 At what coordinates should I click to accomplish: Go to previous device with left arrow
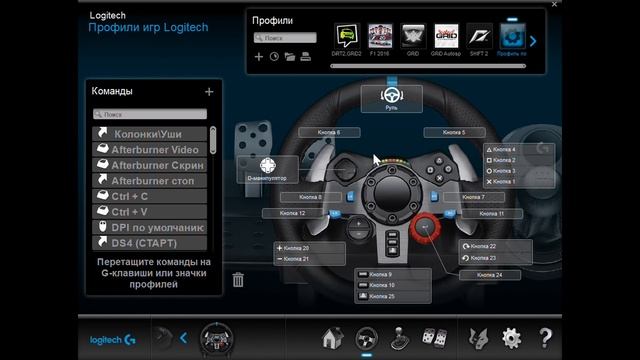(184, 338)
